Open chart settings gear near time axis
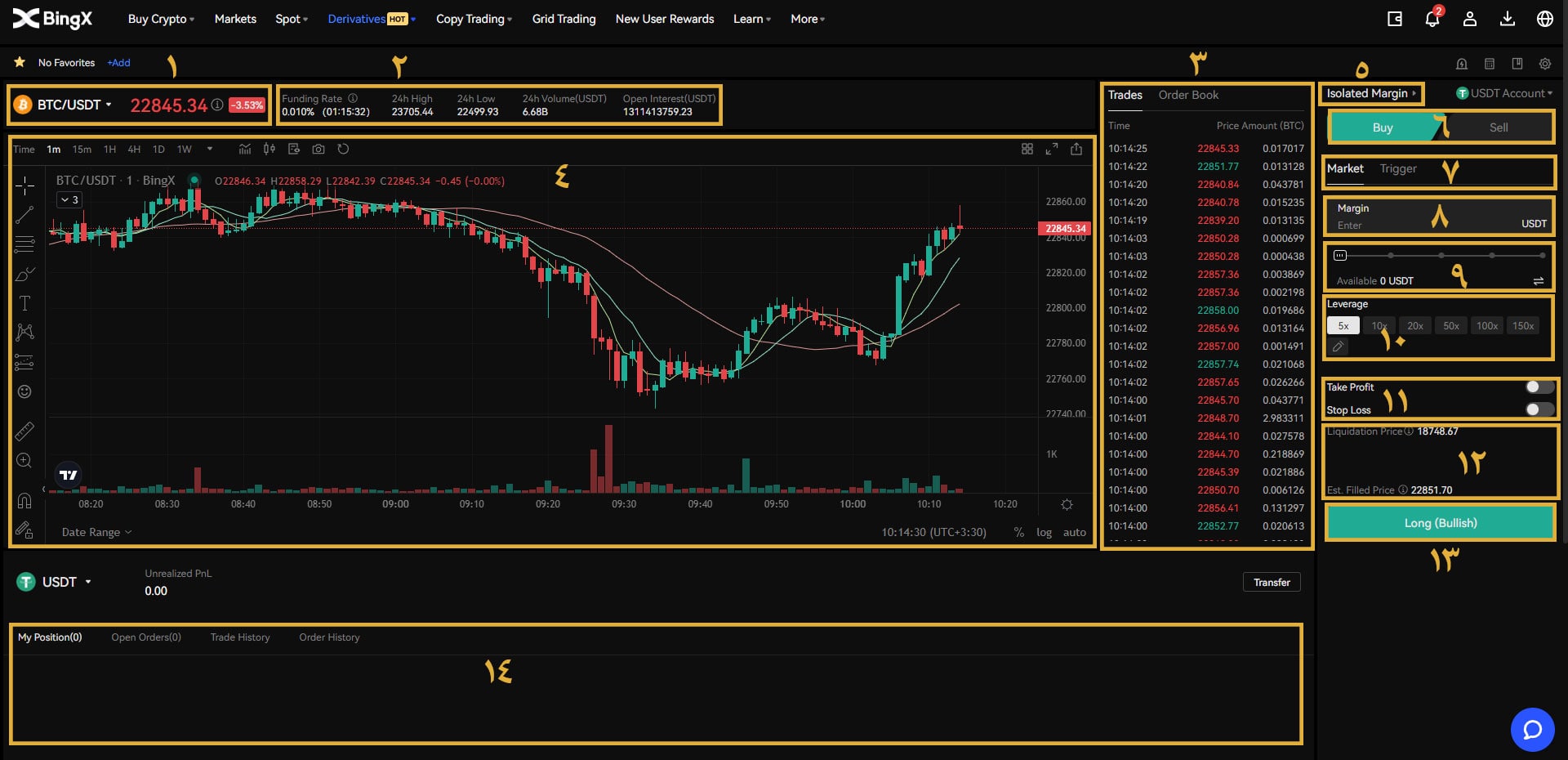 [x=1067, y=504]
